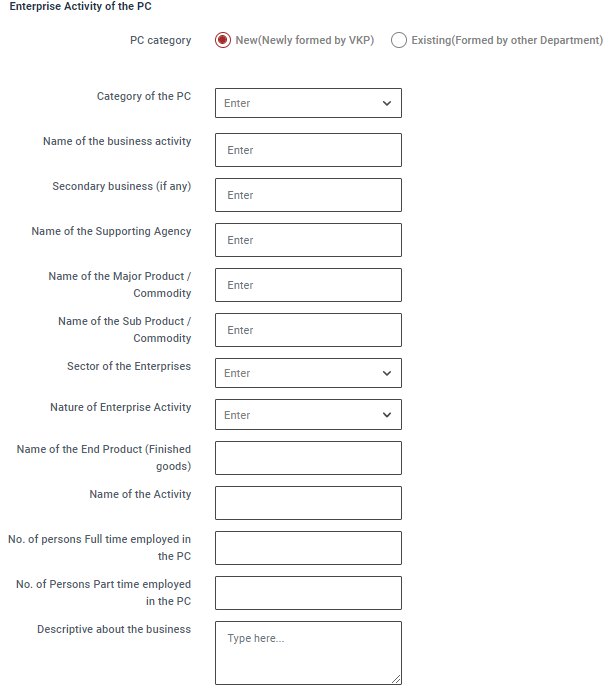Click the Sub Product / Commodity input
Screen dimensions: 607x688
pyautogui.click(x=308, y=330)
